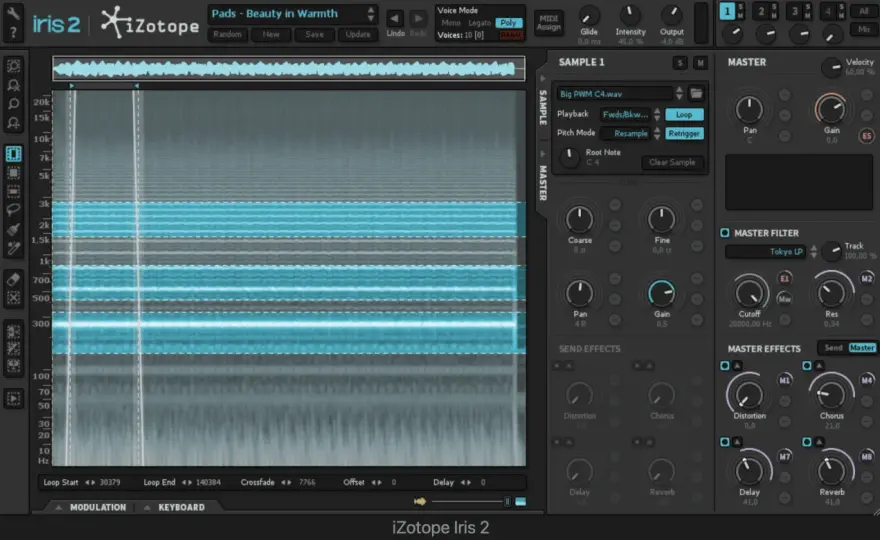Click the E1 envelope badge near Cutoff
This screenshot has height=540, width=880.
[x=785, y=278]
